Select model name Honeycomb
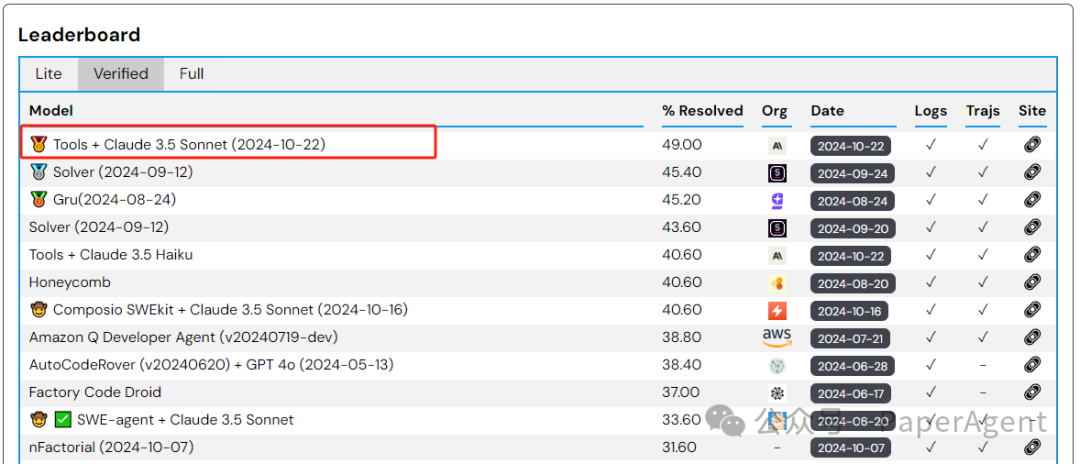This screenshot has height=464, width=1080. point(70,282)
